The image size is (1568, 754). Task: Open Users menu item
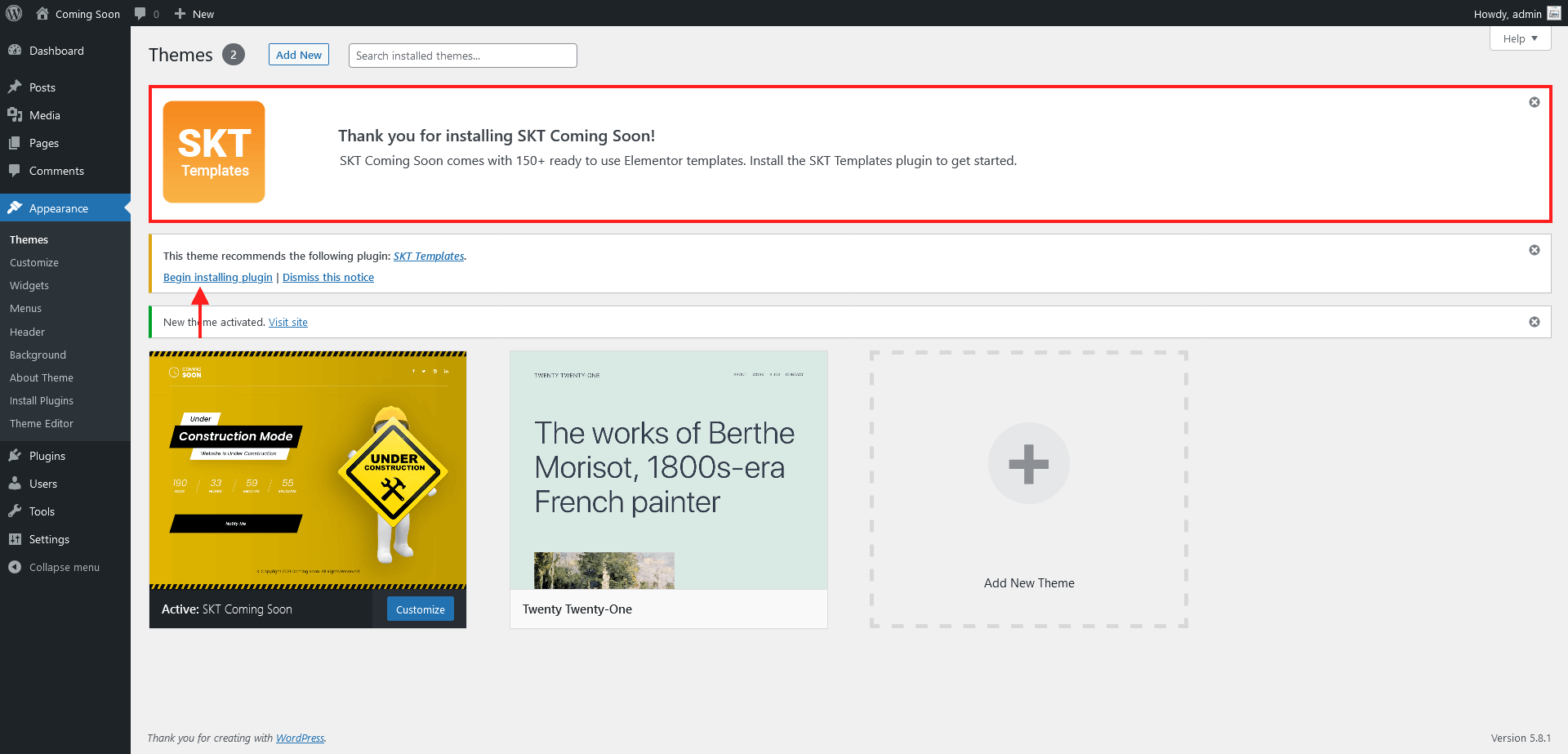[x=65, y=484]
